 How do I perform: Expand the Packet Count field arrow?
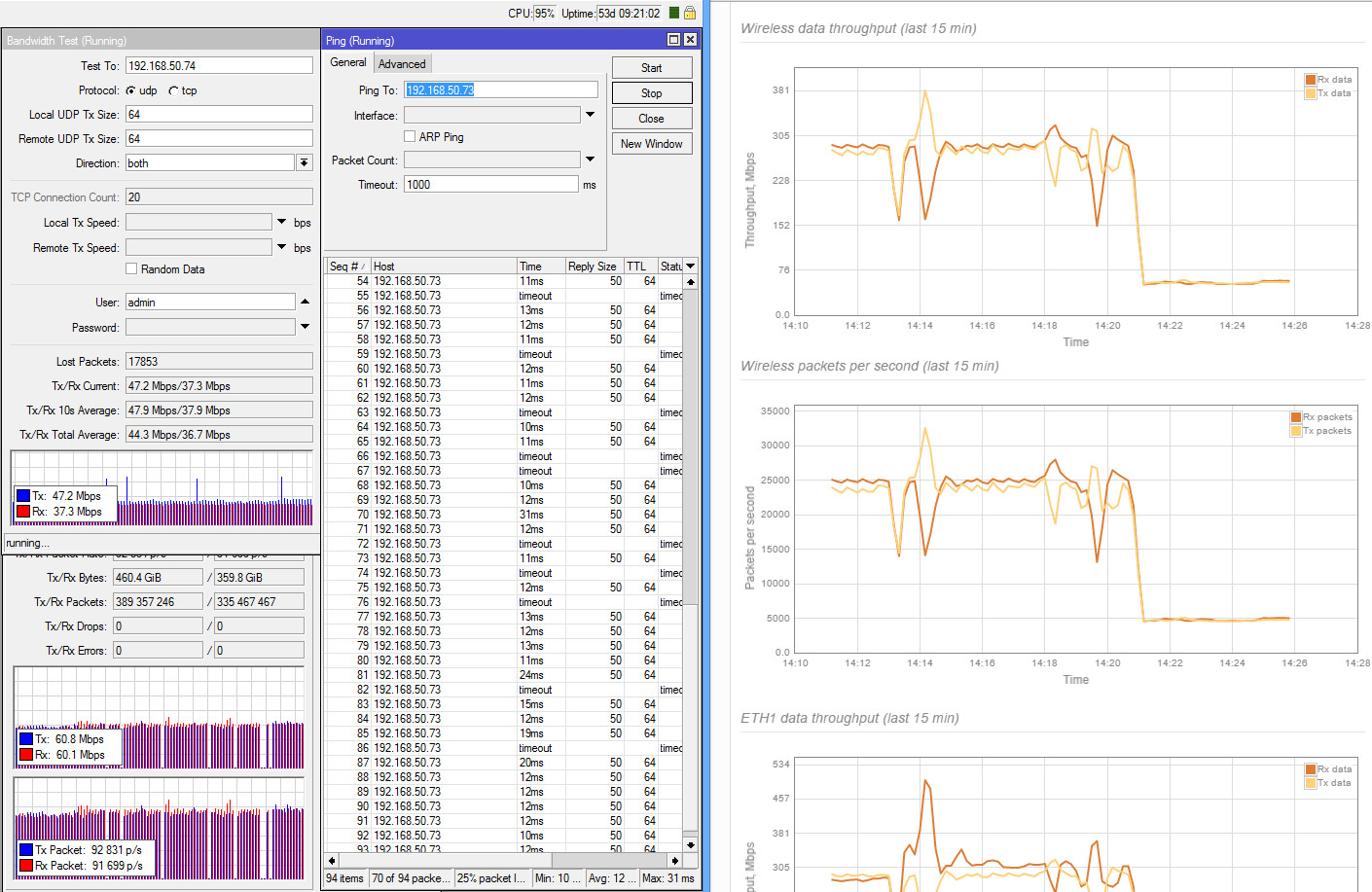(x=590, y=160)
